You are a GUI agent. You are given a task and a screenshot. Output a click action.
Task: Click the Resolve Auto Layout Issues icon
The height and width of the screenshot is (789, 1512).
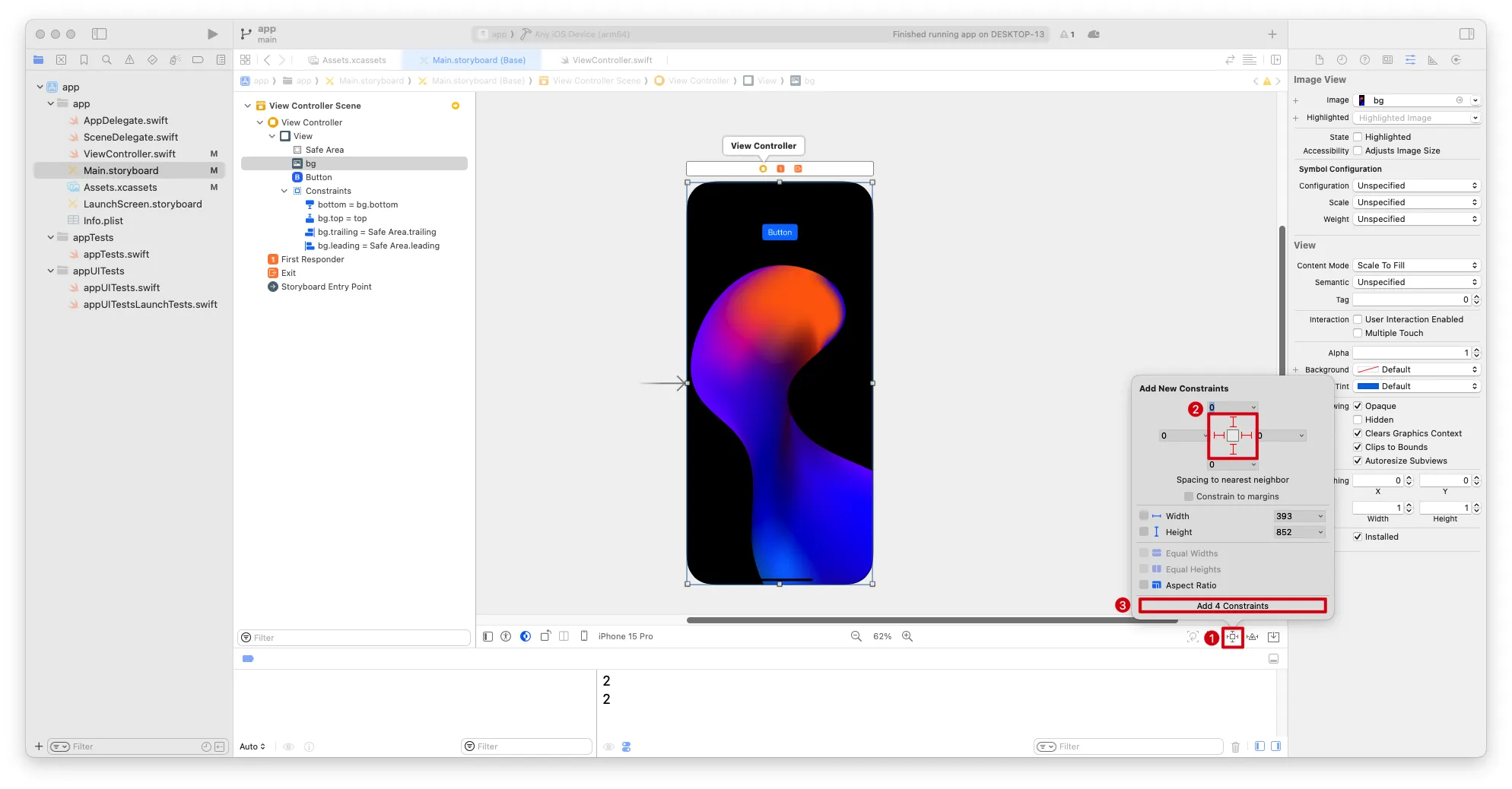[1252, 637]
